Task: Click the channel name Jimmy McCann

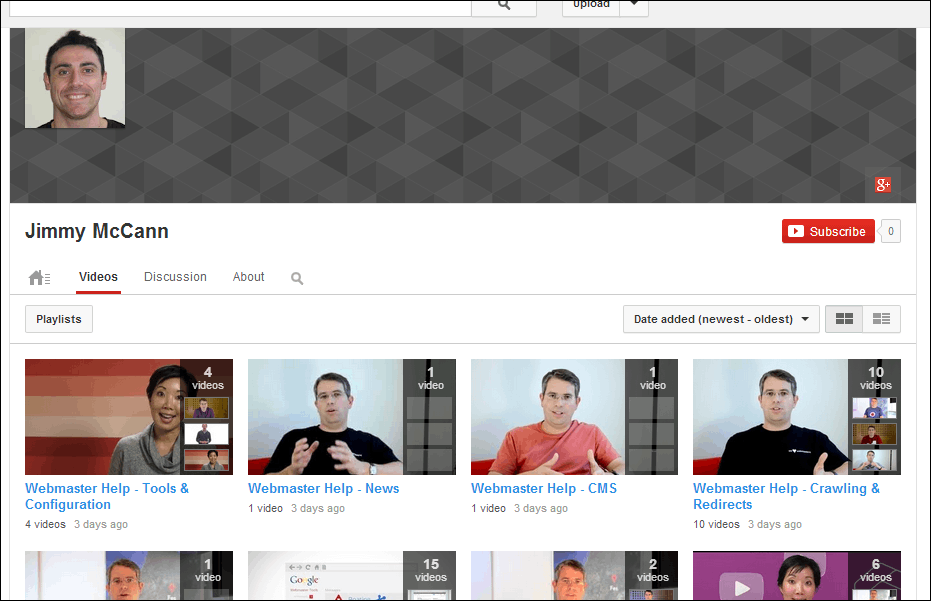Action: click(97, 231)
